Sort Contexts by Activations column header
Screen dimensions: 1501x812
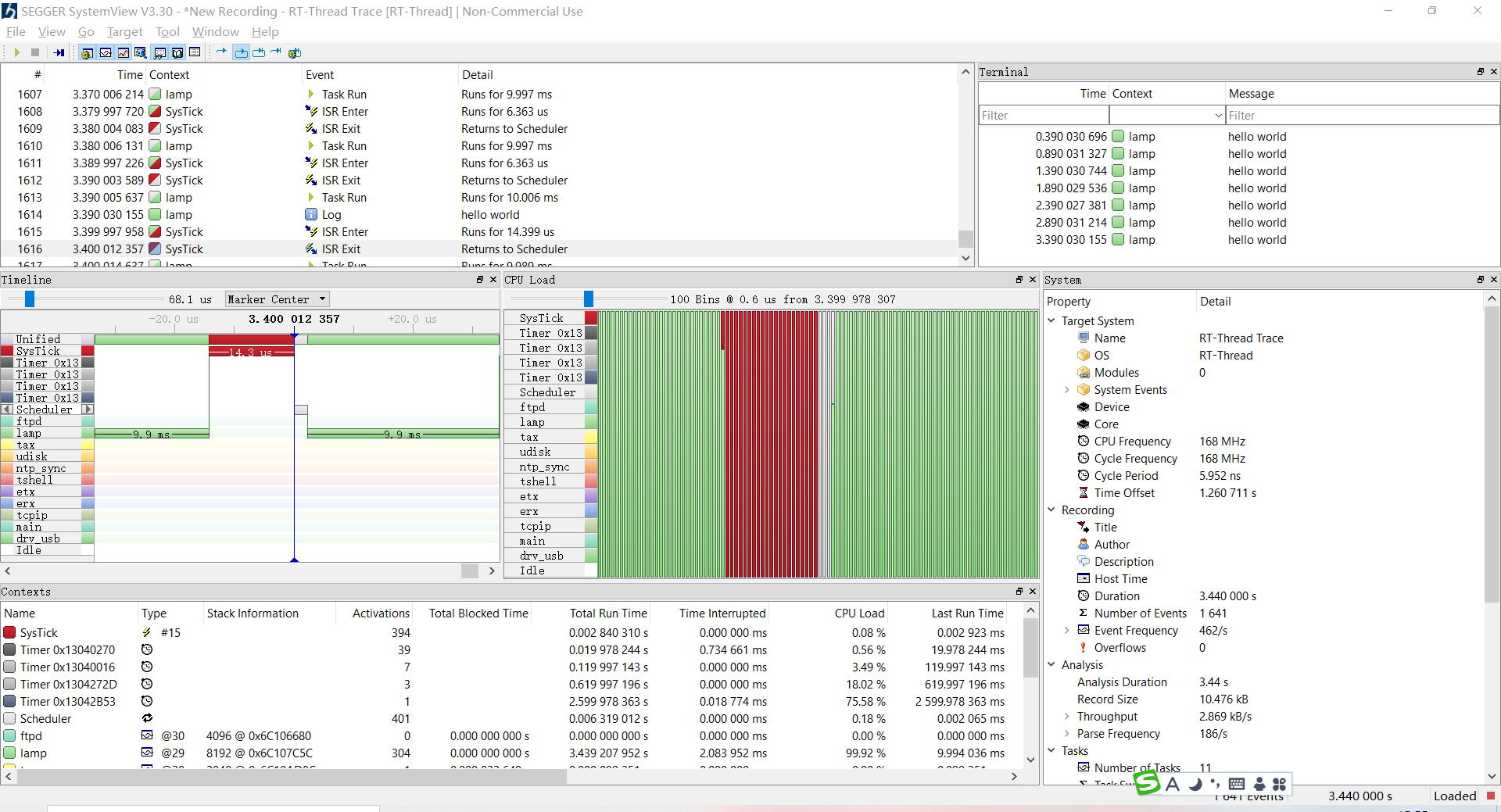pos(381,613)
